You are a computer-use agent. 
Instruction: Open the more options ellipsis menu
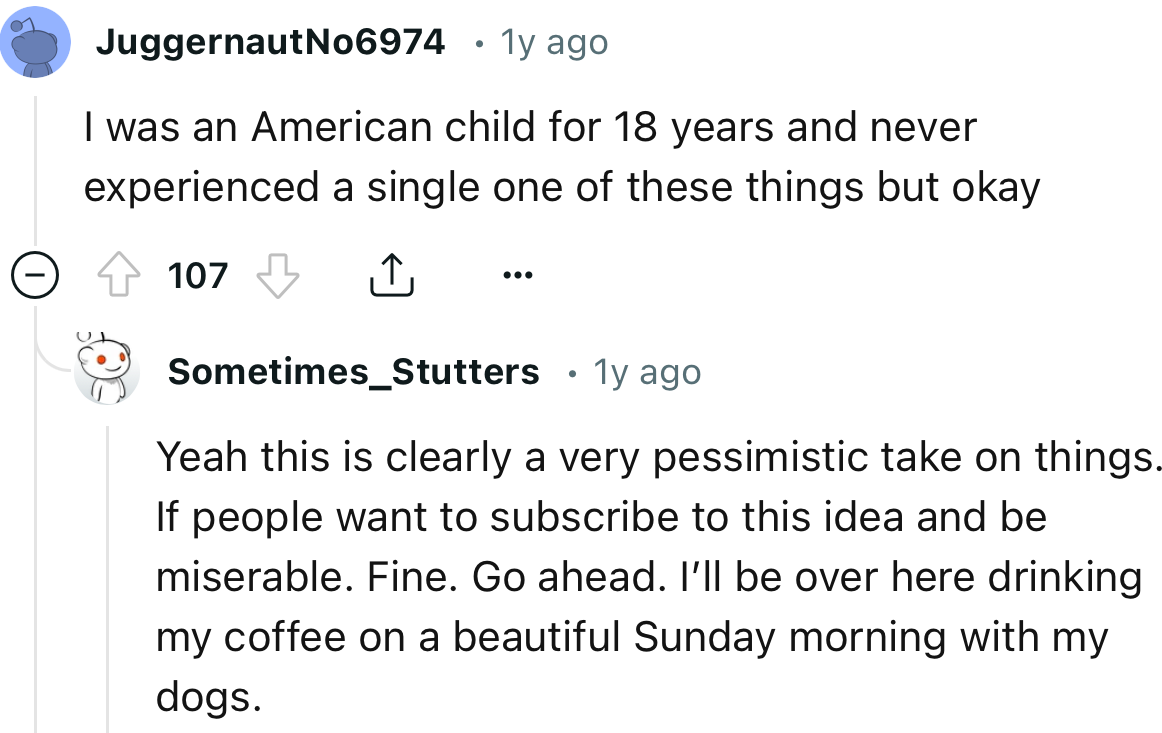(x=518, y=274)
